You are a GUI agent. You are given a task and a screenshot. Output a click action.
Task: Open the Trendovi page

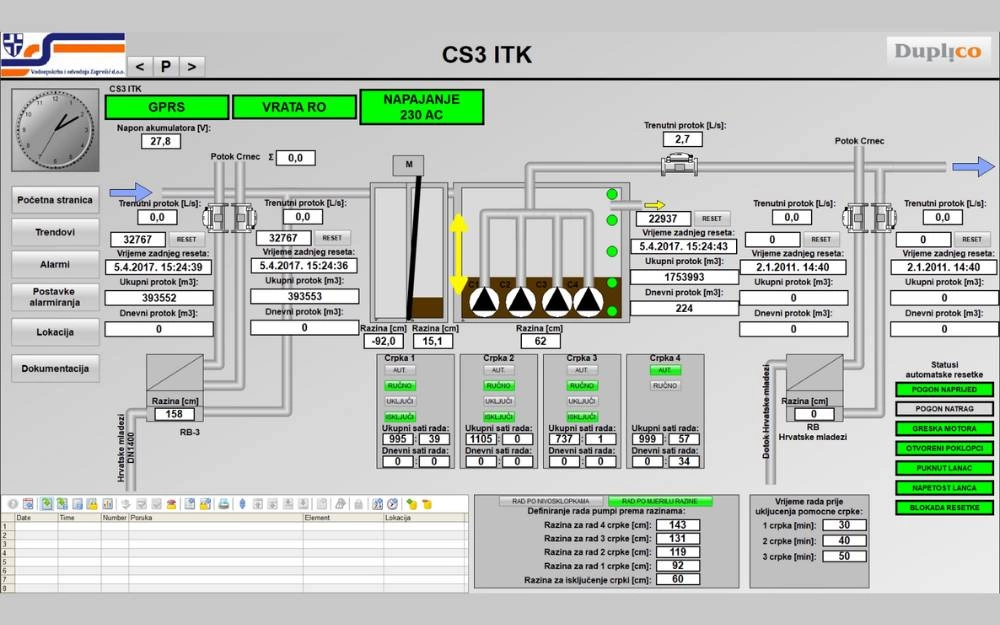[x=55, y=232]
